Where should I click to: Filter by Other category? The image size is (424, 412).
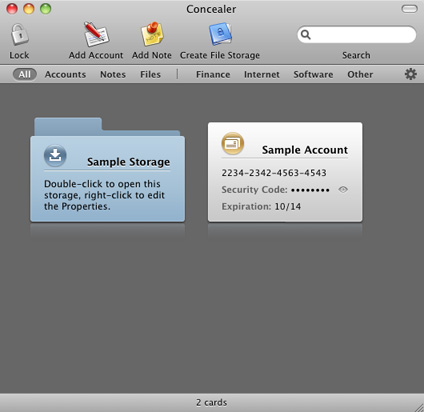click(360, 74)
